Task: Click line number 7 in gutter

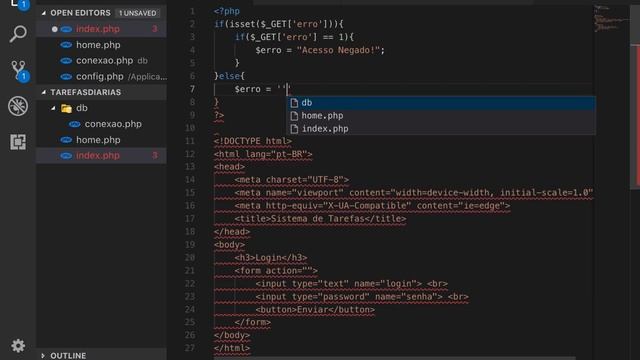Action: tap(192, 89)
